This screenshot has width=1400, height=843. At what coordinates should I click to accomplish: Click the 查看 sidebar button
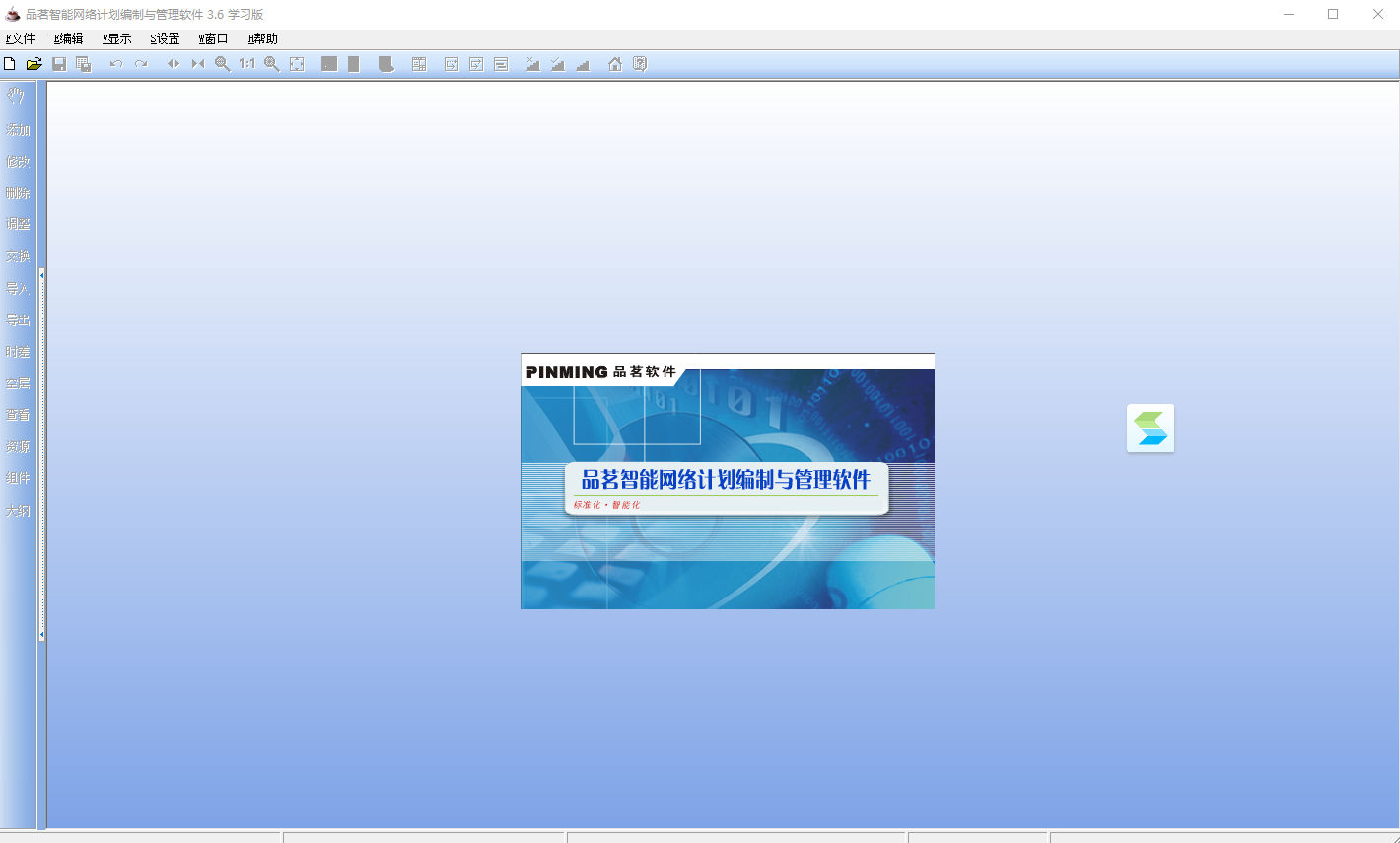click(18, 414)
